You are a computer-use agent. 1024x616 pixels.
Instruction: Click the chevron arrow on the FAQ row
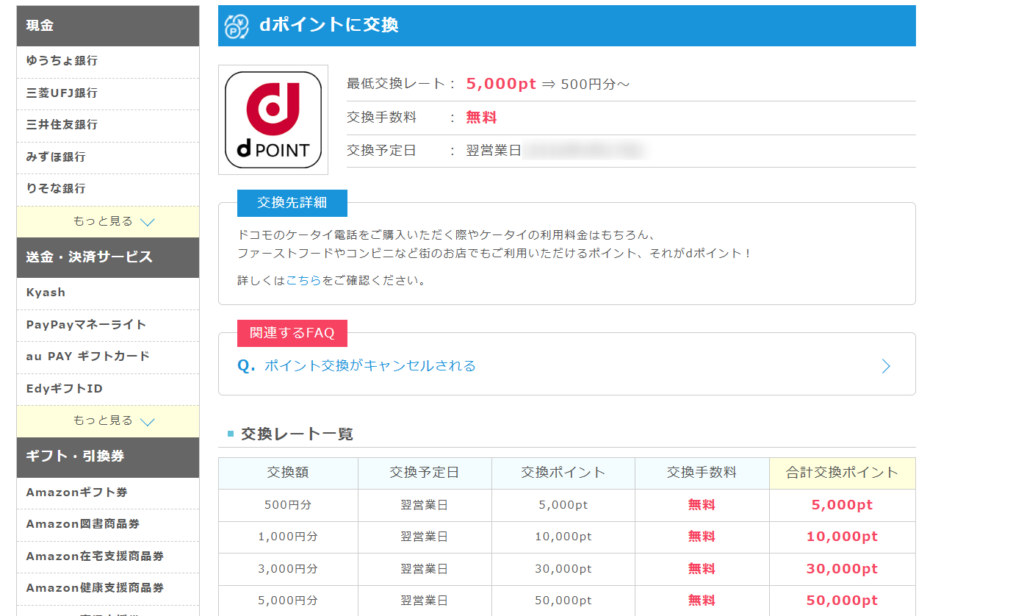886,366
